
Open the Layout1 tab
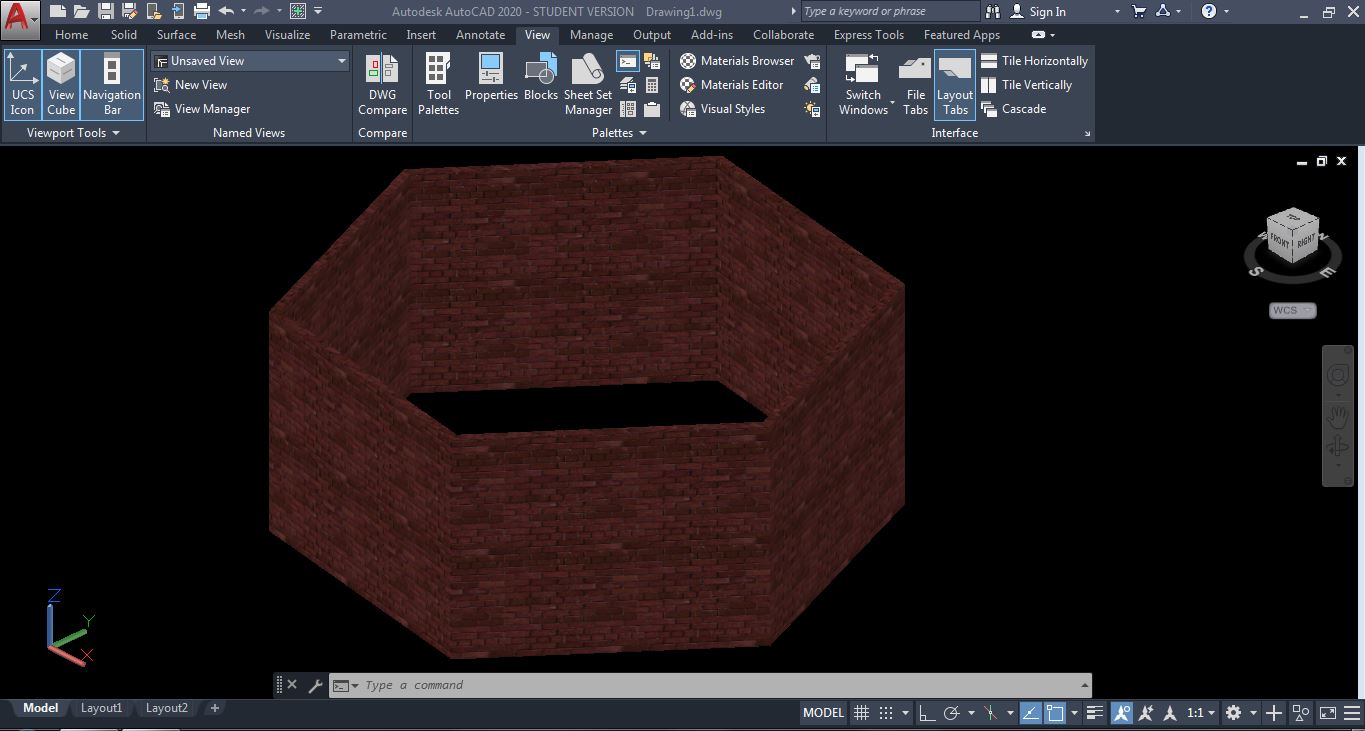click(x=101, y=707)
